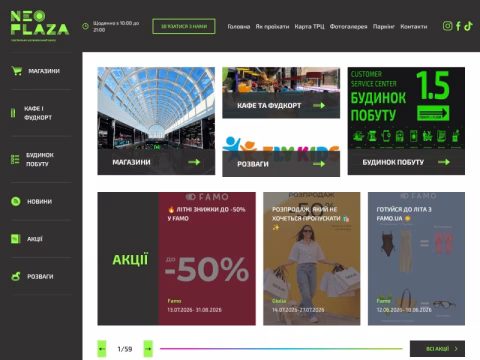Open Фотогалерея navigation link
The width and height of the screenshot is (480, 360).
click(348, 26)
